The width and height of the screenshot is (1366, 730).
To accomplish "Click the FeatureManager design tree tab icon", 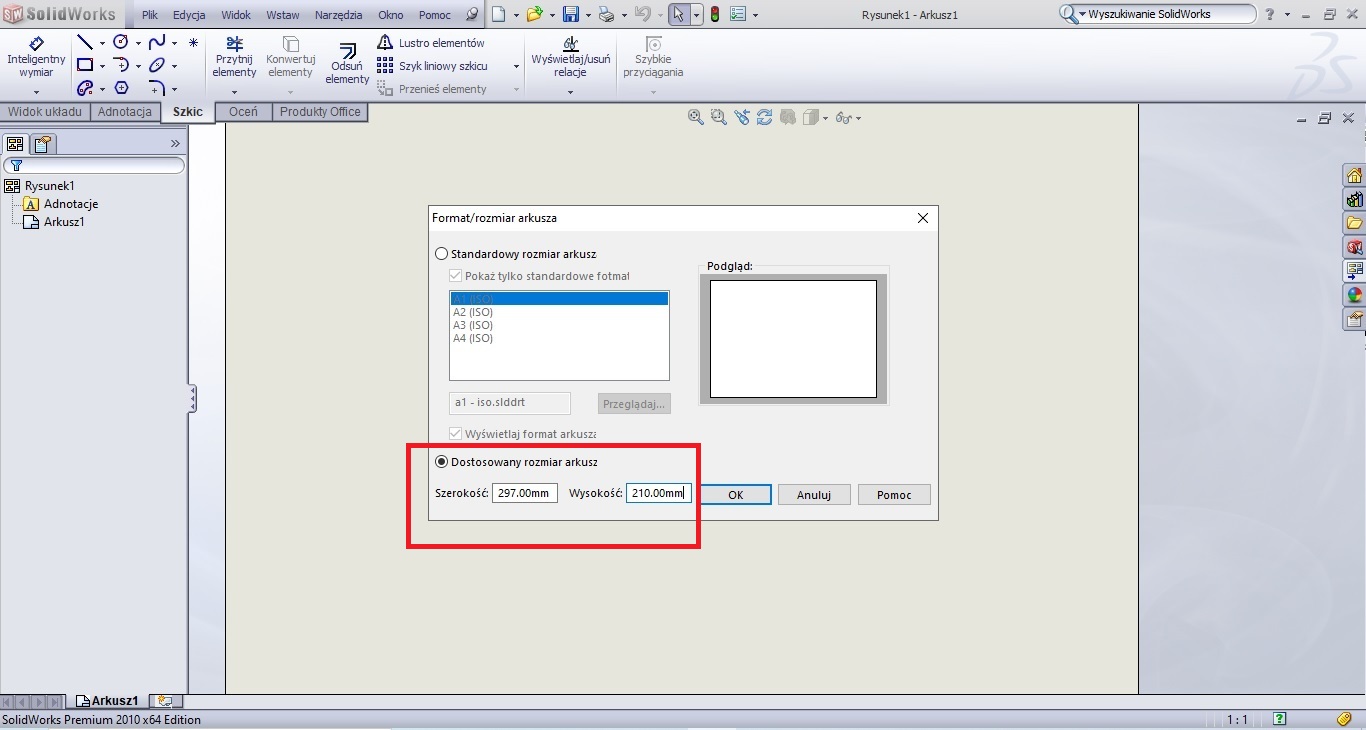I will [x=15, y=144].
